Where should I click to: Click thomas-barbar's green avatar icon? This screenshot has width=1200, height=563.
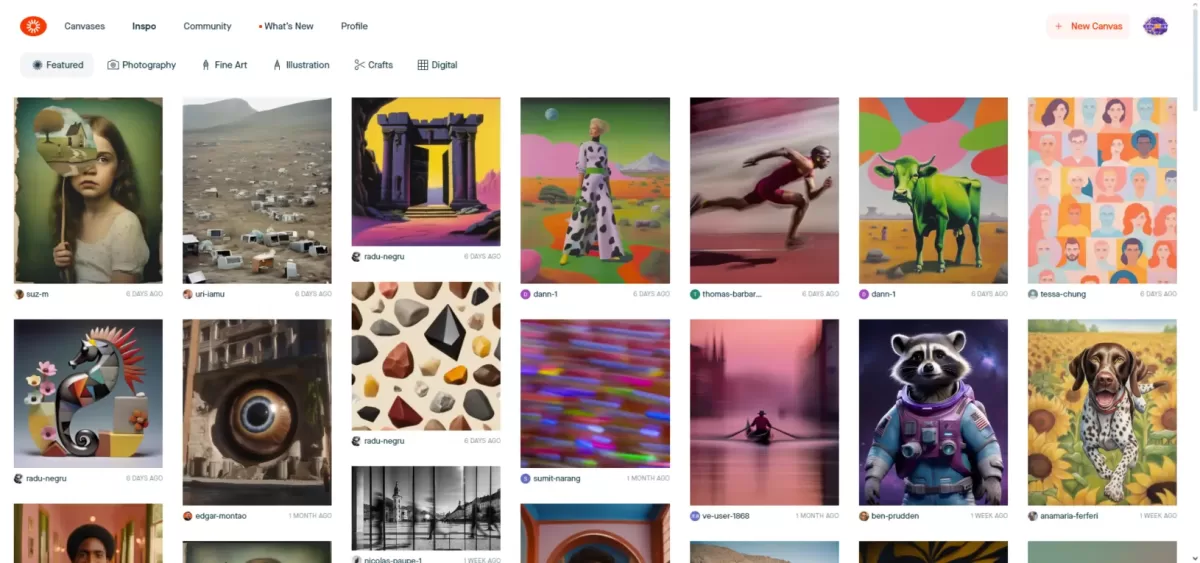coord(695,294)
